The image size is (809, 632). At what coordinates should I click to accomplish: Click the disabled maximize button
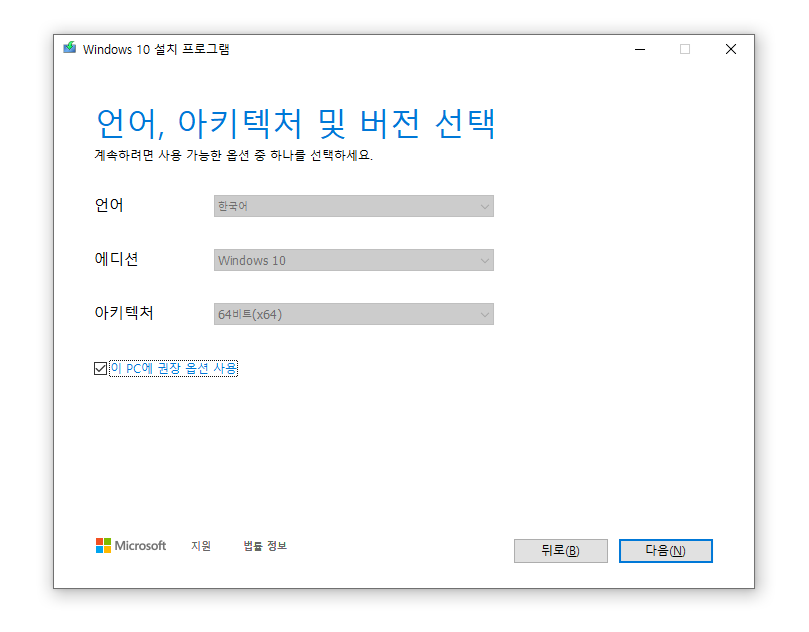pyautogui.click(x=685, y=49)
